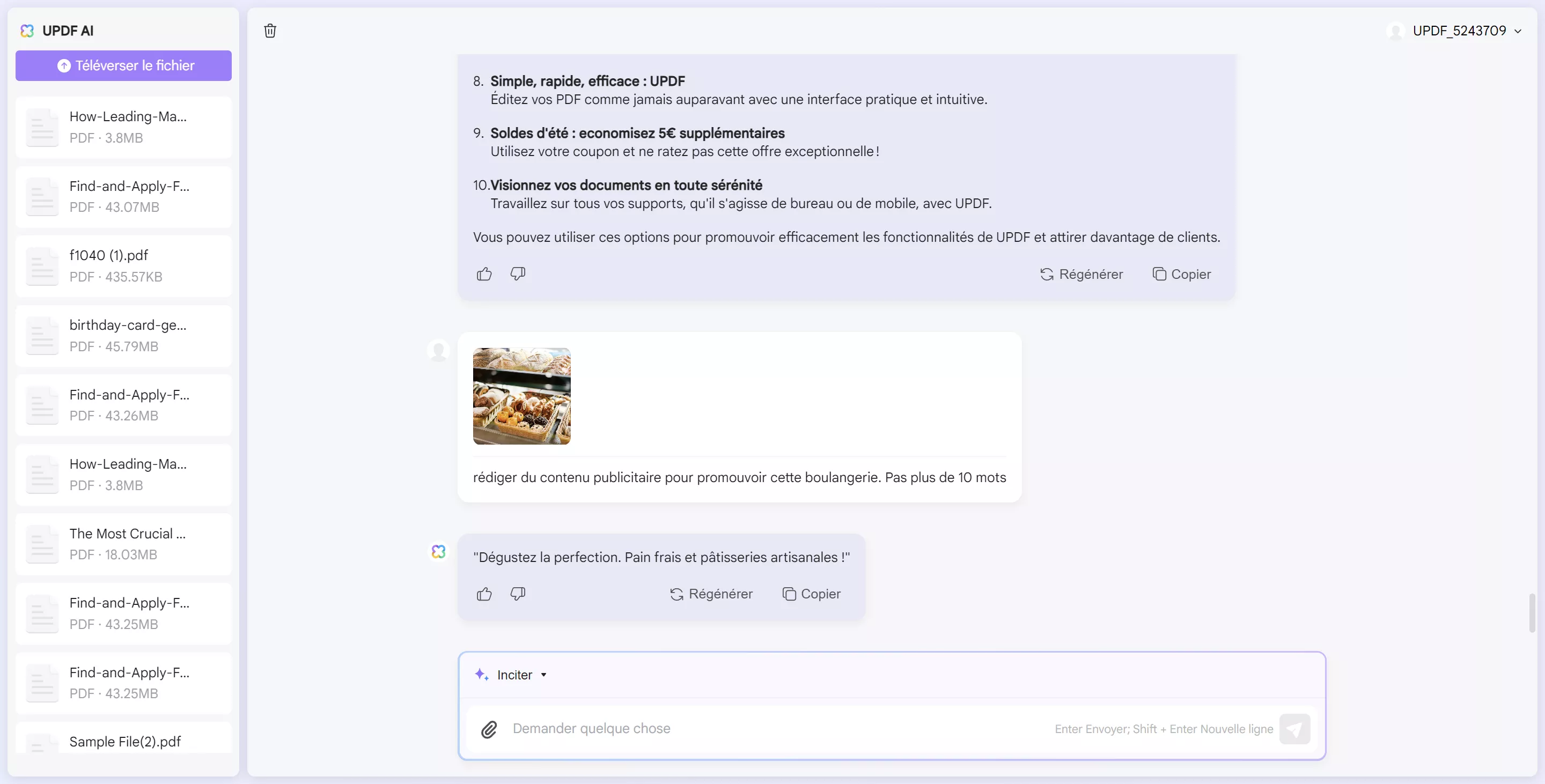The image size is (1545, 784).
Task: Click the sparkle icon next to Inciter
Action: pos(482,674)
